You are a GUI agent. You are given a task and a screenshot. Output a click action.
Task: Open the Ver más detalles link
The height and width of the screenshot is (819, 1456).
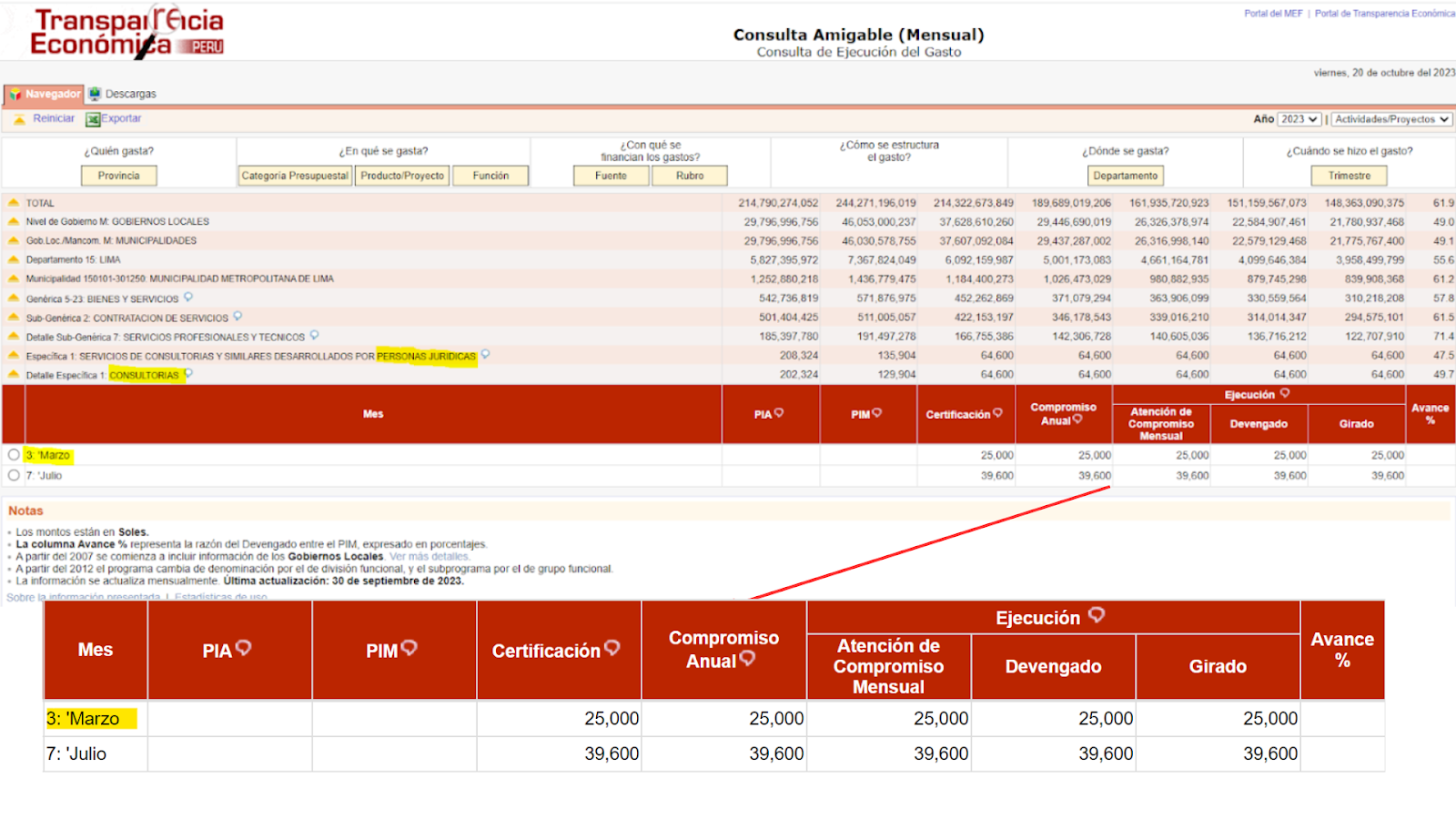pyautogui.click(x=429, y=556)
